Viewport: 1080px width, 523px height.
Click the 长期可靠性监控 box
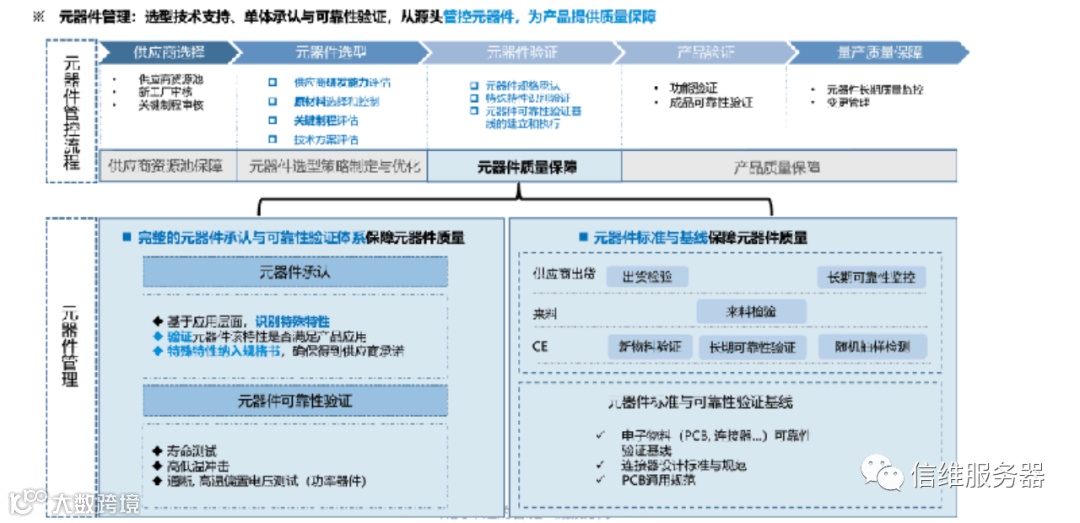871,276
